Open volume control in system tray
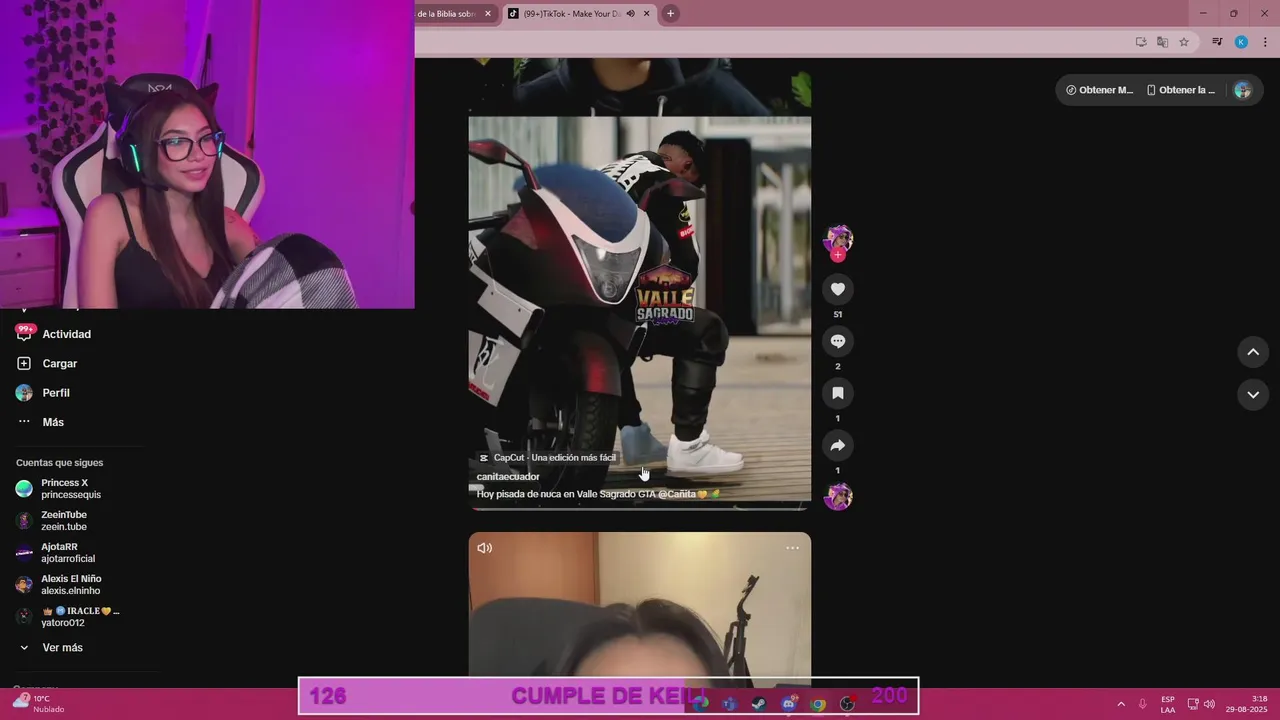The width and height of the screenshot is (1280, 720). tap(1209, 704)
